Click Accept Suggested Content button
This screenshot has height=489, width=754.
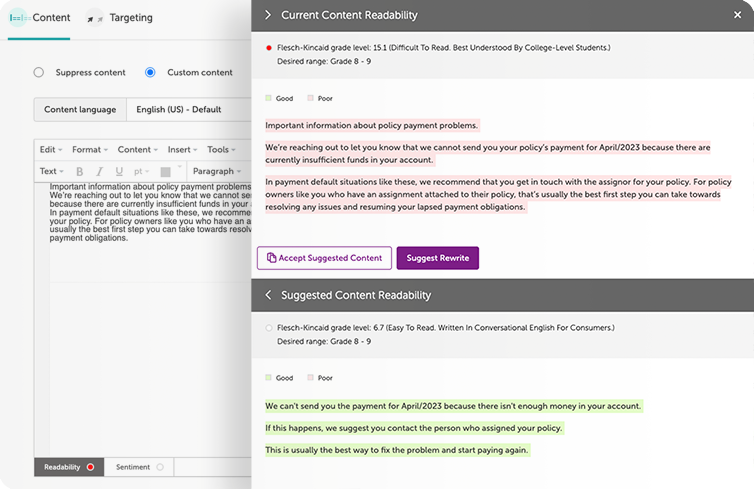pos(324,258)
